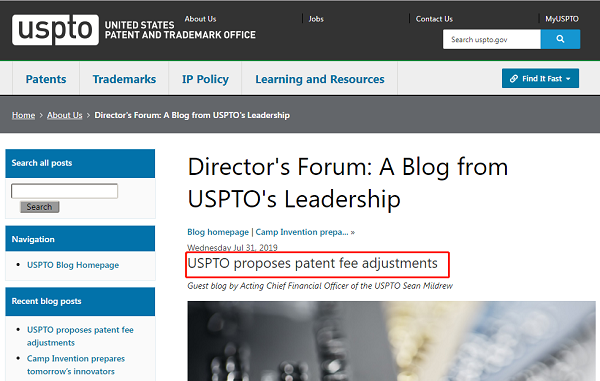Open USPTO Blog Homepage in Navigation
This screenshot has width=600, height=381.
(x=73, y=265)
